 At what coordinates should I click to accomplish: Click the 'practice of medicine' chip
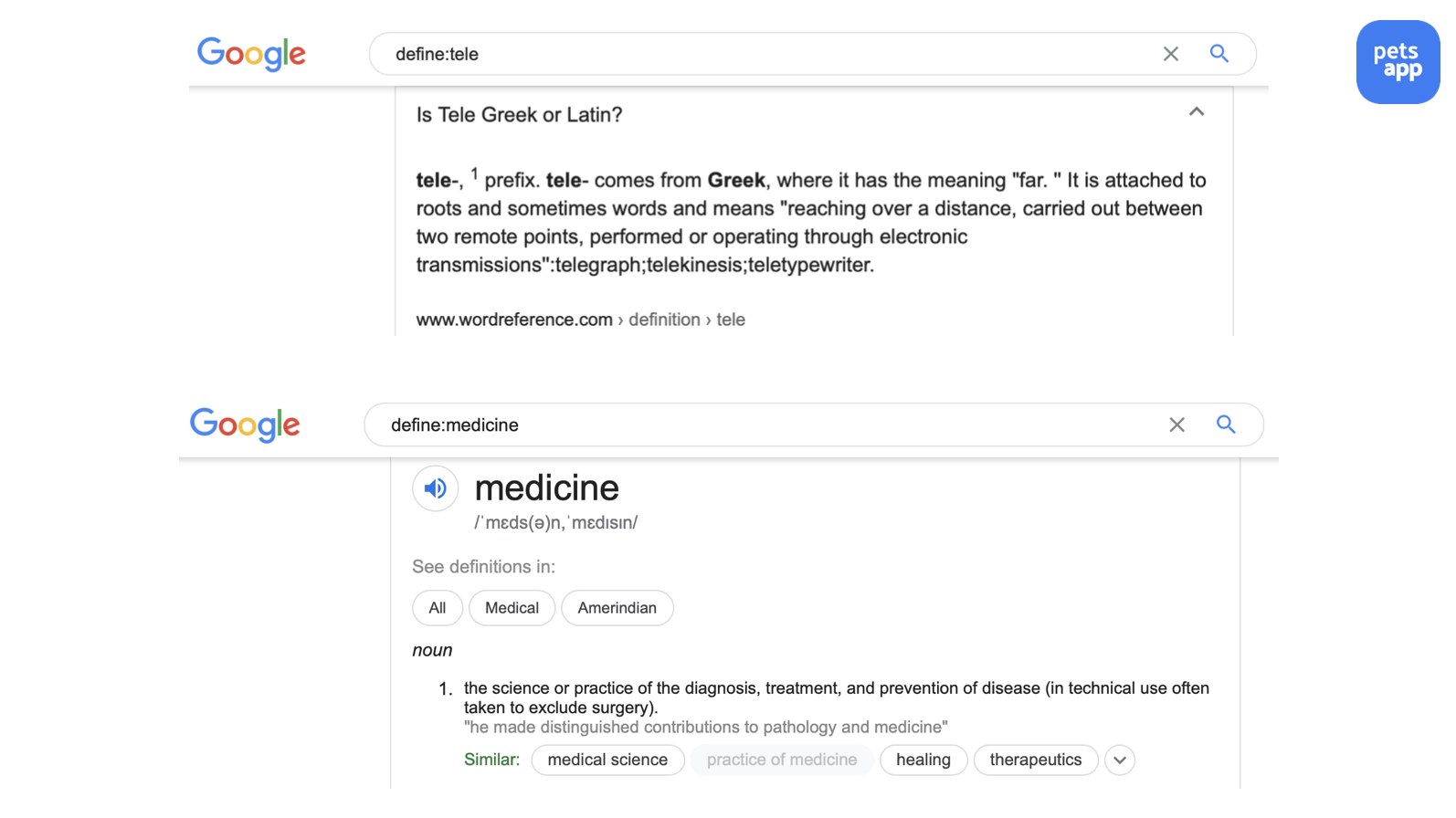(x=781, y=760)
